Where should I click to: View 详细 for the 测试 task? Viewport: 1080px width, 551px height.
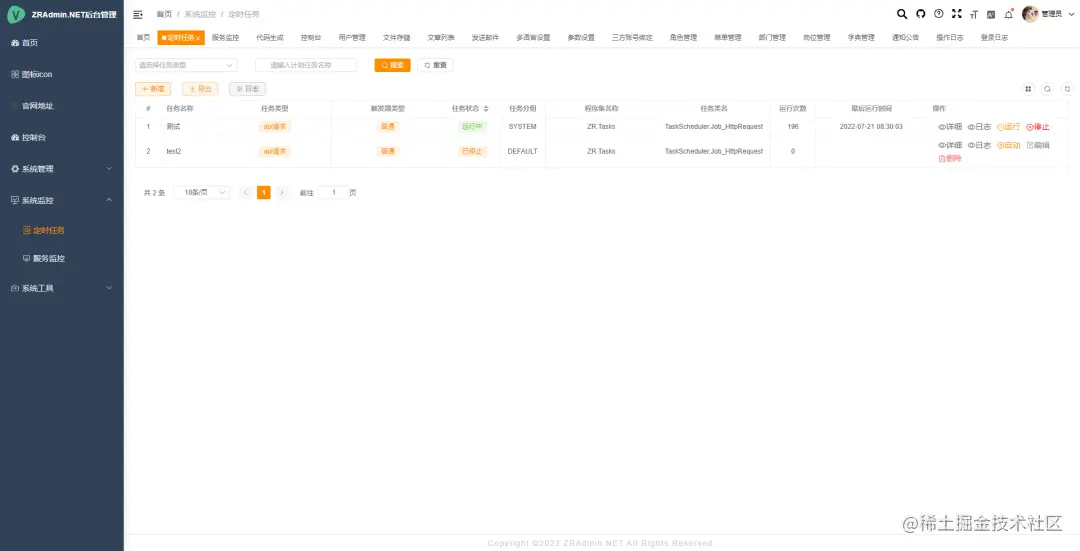tap(950, 127)
